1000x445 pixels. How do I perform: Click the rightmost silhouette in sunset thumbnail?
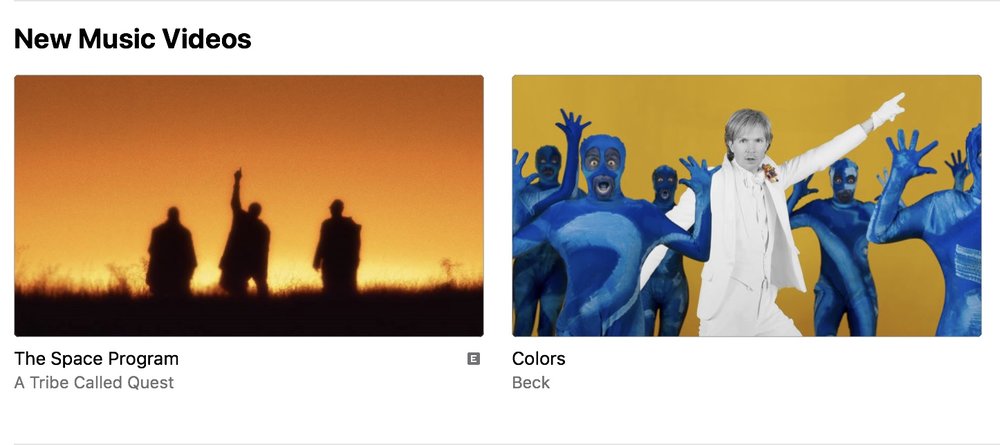337,247
